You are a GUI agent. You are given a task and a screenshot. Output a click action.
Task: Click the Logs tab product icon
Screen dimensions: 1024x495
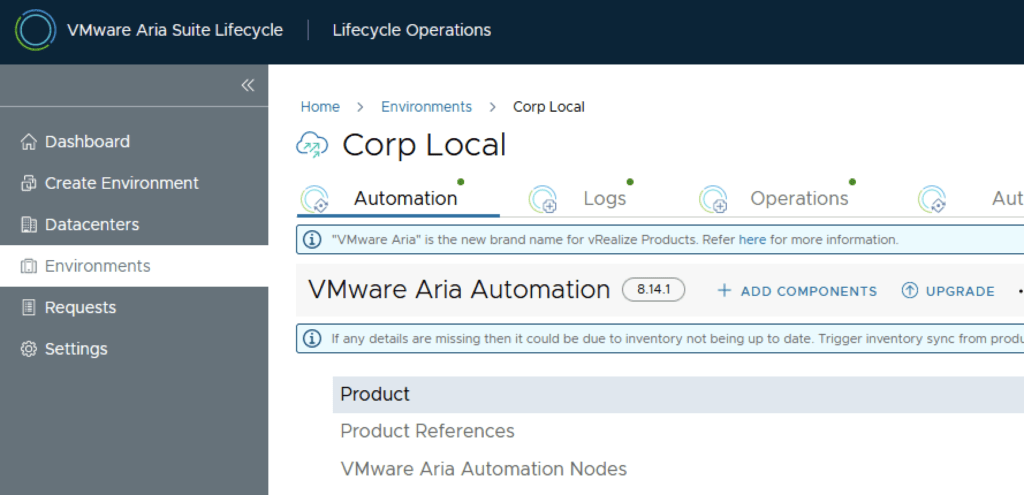pos(542,199)
